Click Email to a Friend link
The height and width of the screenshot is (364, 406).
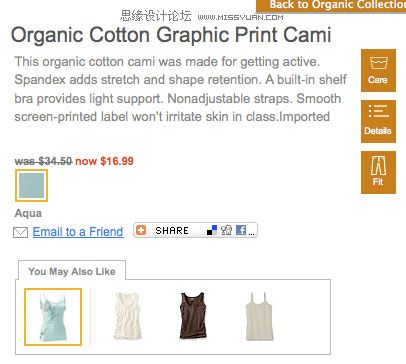pyautogui.click(x=78, y=232)
